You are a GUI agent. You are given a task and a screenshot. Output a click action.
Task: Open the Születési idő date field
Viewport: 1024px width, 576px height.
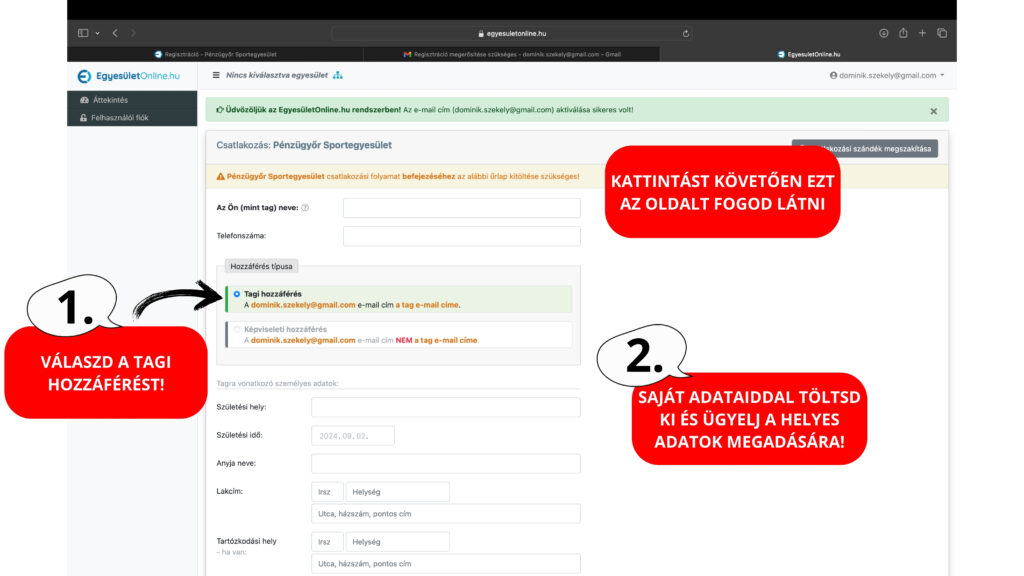point(353,436)
